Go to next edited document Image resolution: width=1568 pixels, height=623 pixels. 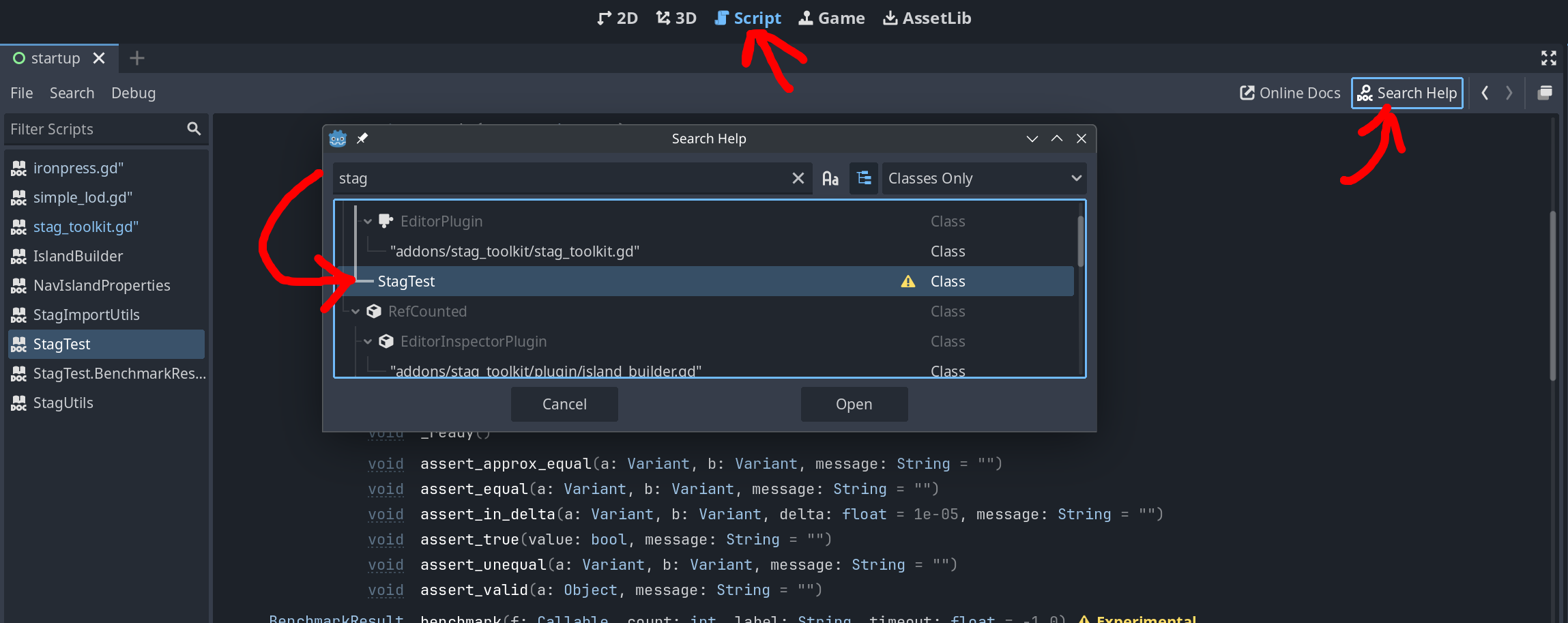[1509, 93]
